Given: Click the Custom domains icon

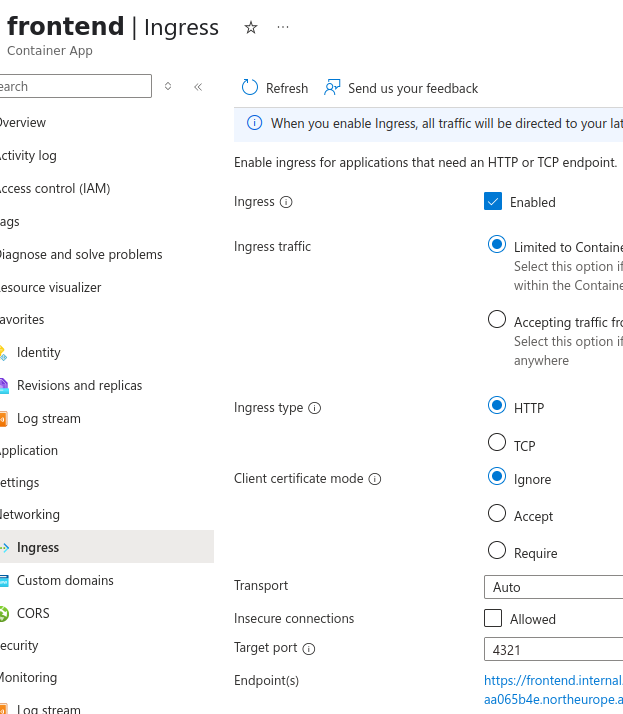Looking at the screenshot, I should click(4, 581).
